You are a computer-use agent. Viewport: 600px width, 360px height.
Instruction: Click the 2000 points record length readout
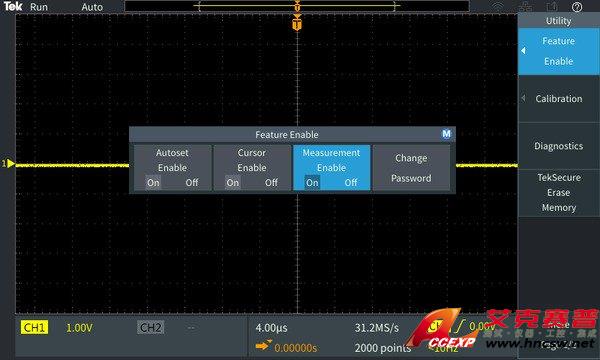click(383, 348)
